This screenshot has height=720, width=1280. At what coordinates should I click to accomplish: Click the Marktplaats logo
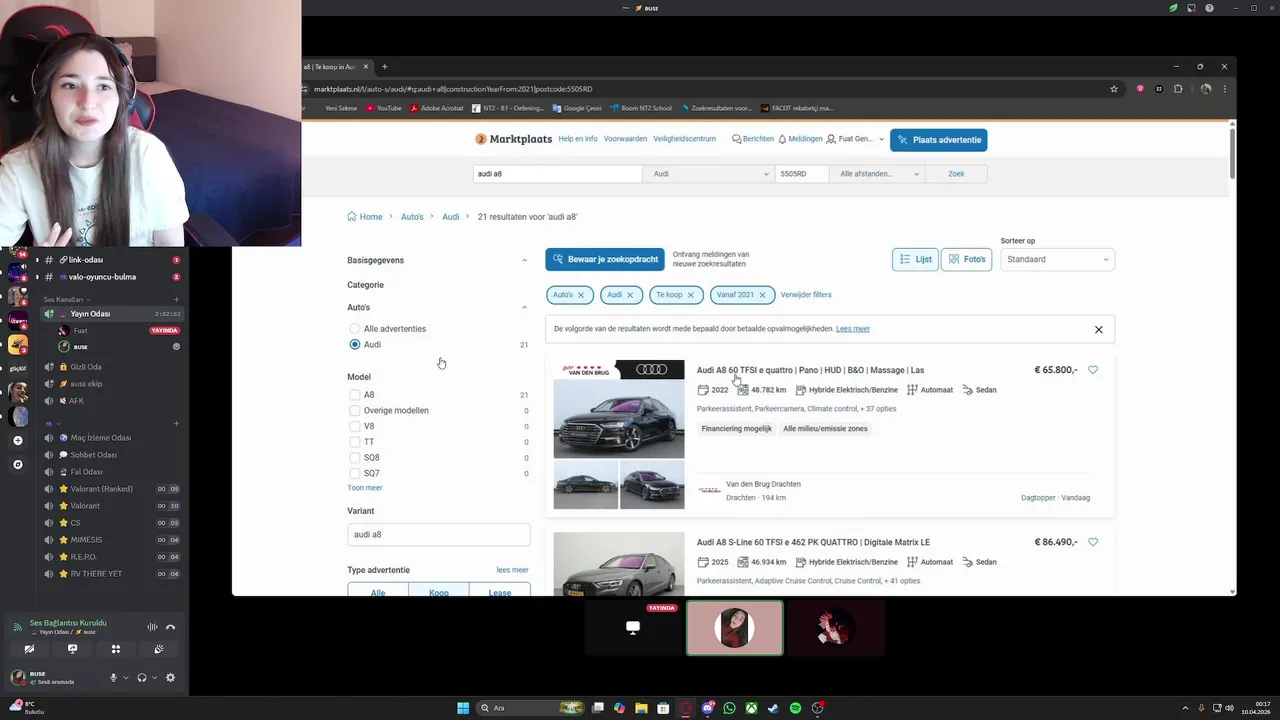click(x=514, y=139)
